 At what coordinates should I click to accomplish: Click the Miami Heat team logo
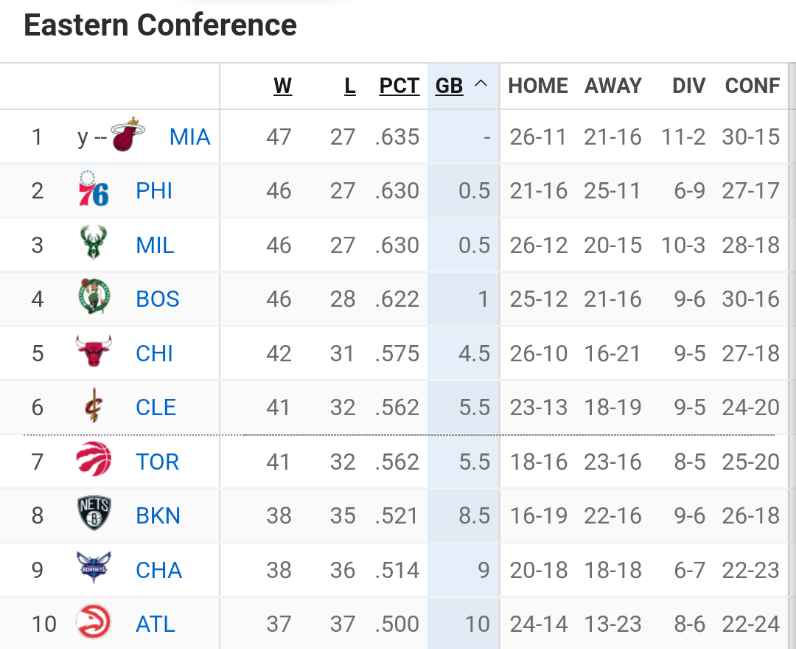click(125, 136)
